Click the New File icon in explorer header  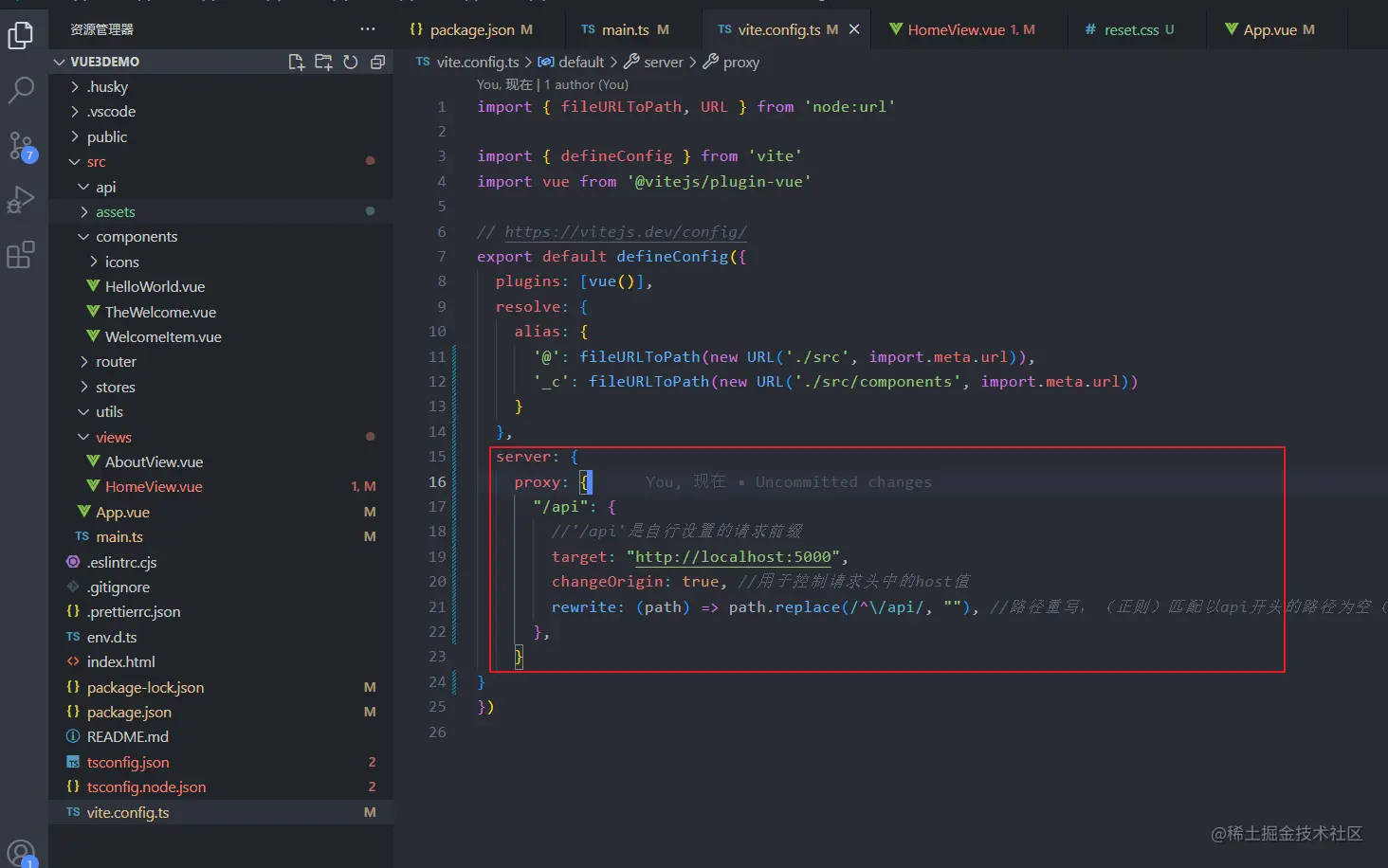(x=297, y=62)
